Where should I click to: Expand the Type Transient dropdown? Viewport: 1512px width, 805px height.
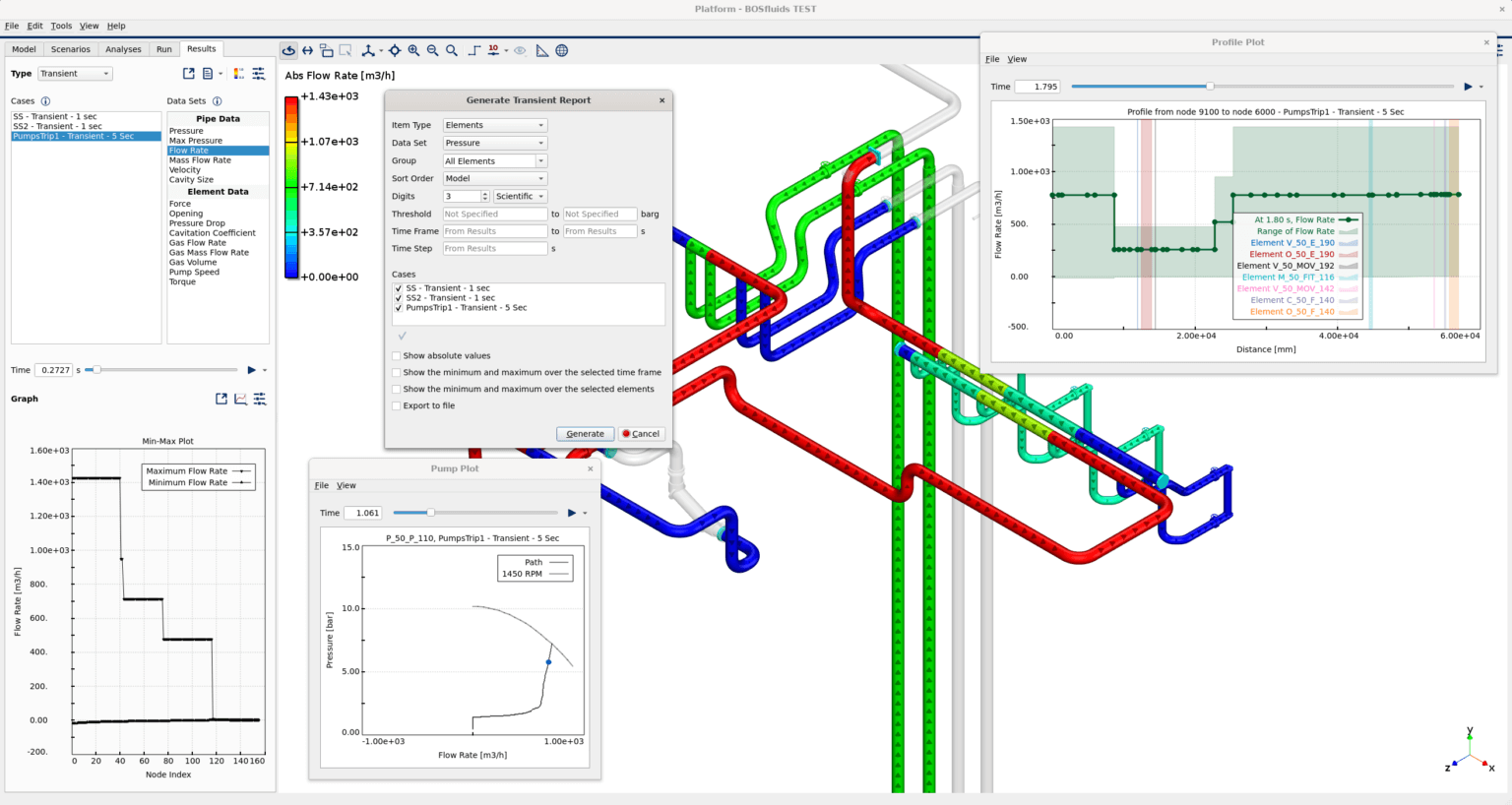(75, 74)
